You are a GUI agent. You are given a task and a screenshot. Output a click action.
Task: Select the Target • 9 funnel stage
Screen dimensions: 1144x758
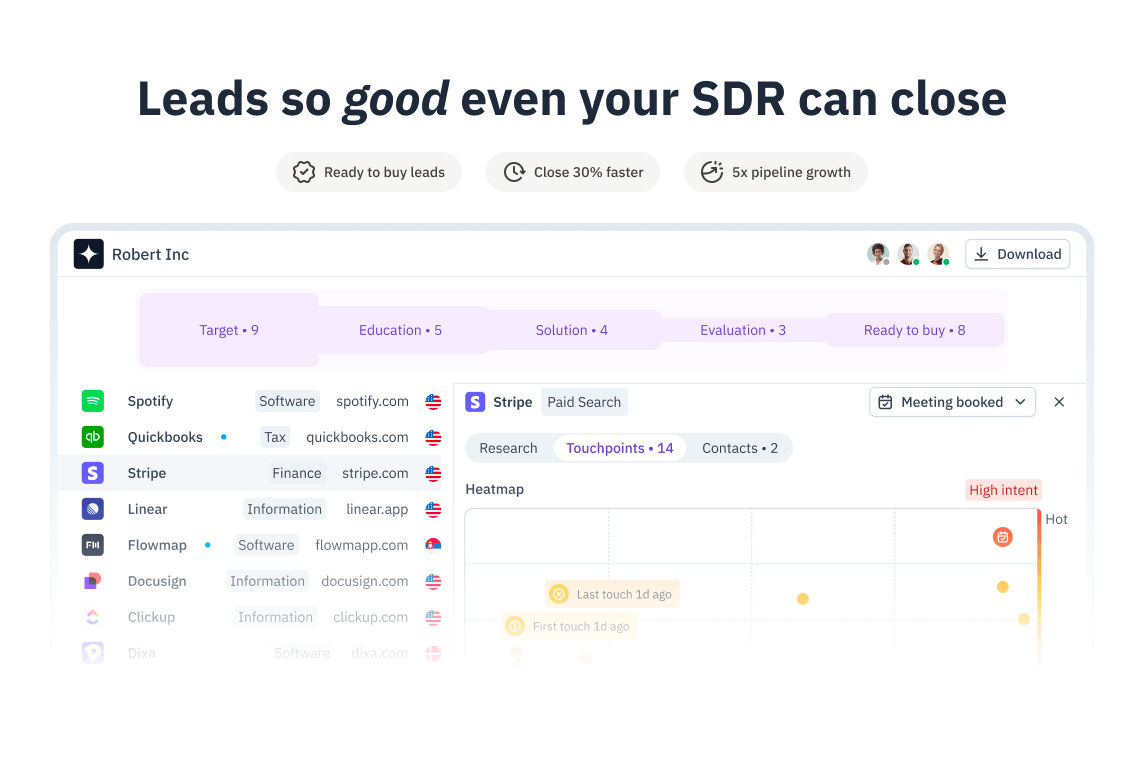click(229, 330)
